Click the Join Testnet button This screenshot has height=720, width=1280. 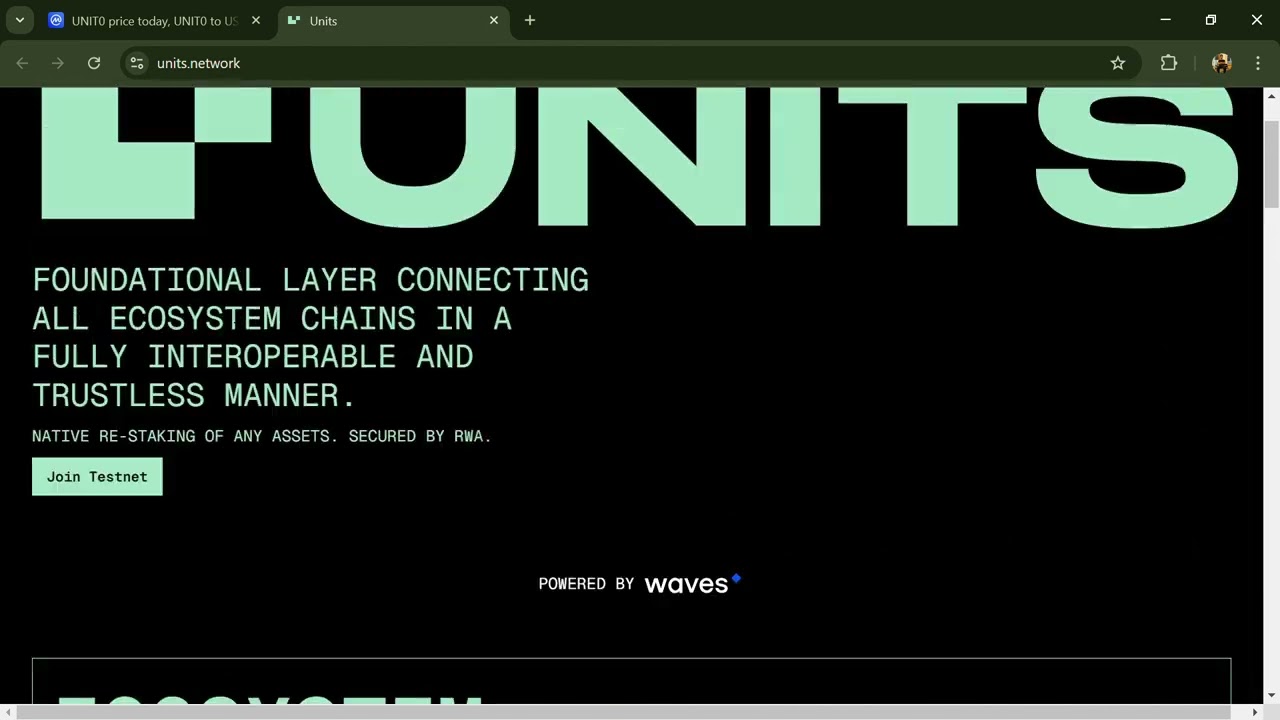[x=97, y=477]
